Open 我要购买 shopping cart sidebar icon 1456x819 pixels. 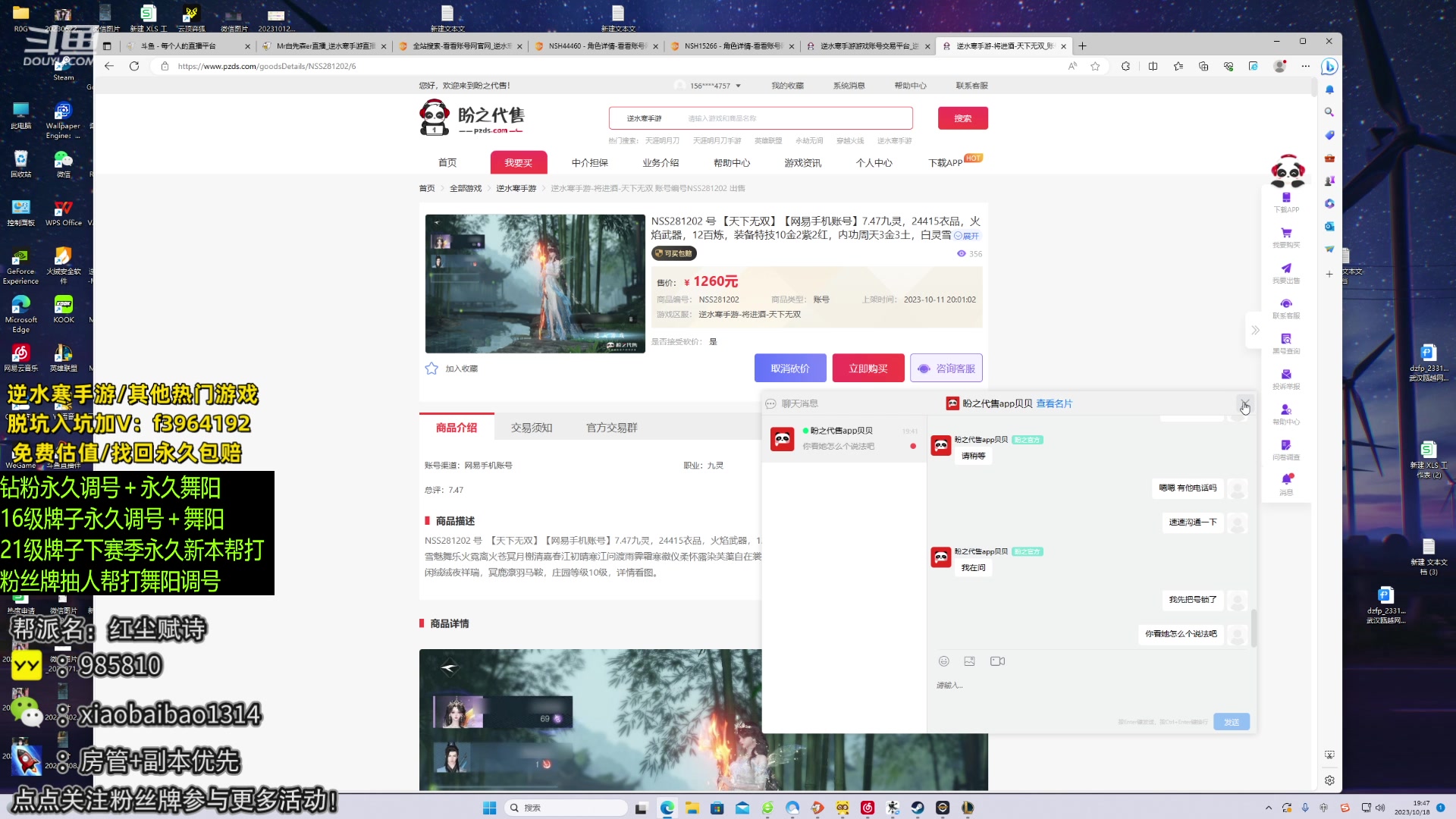tap(1286, 233)
